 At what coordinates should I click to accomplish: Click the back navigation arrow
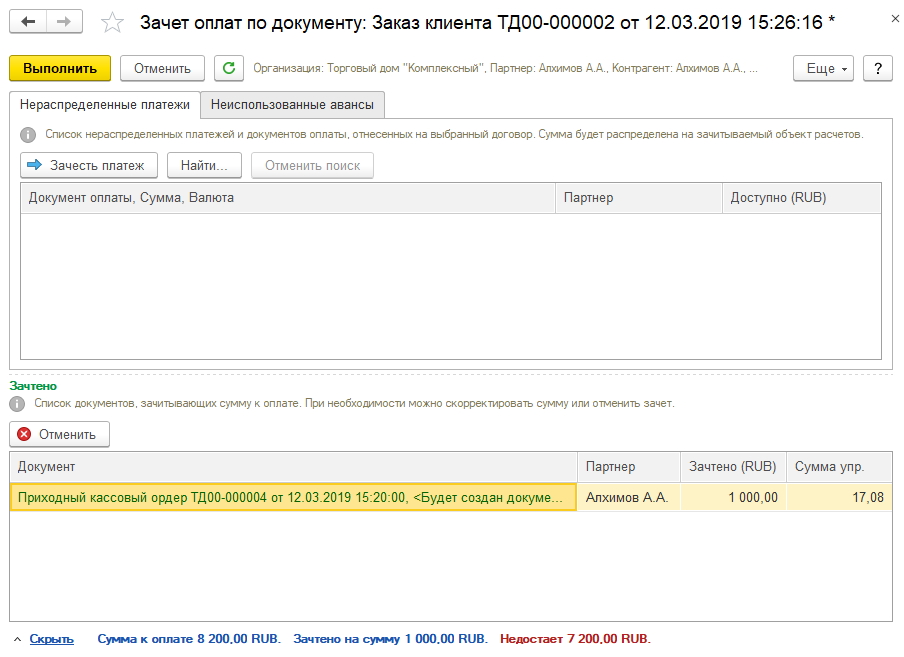(28, 21)
